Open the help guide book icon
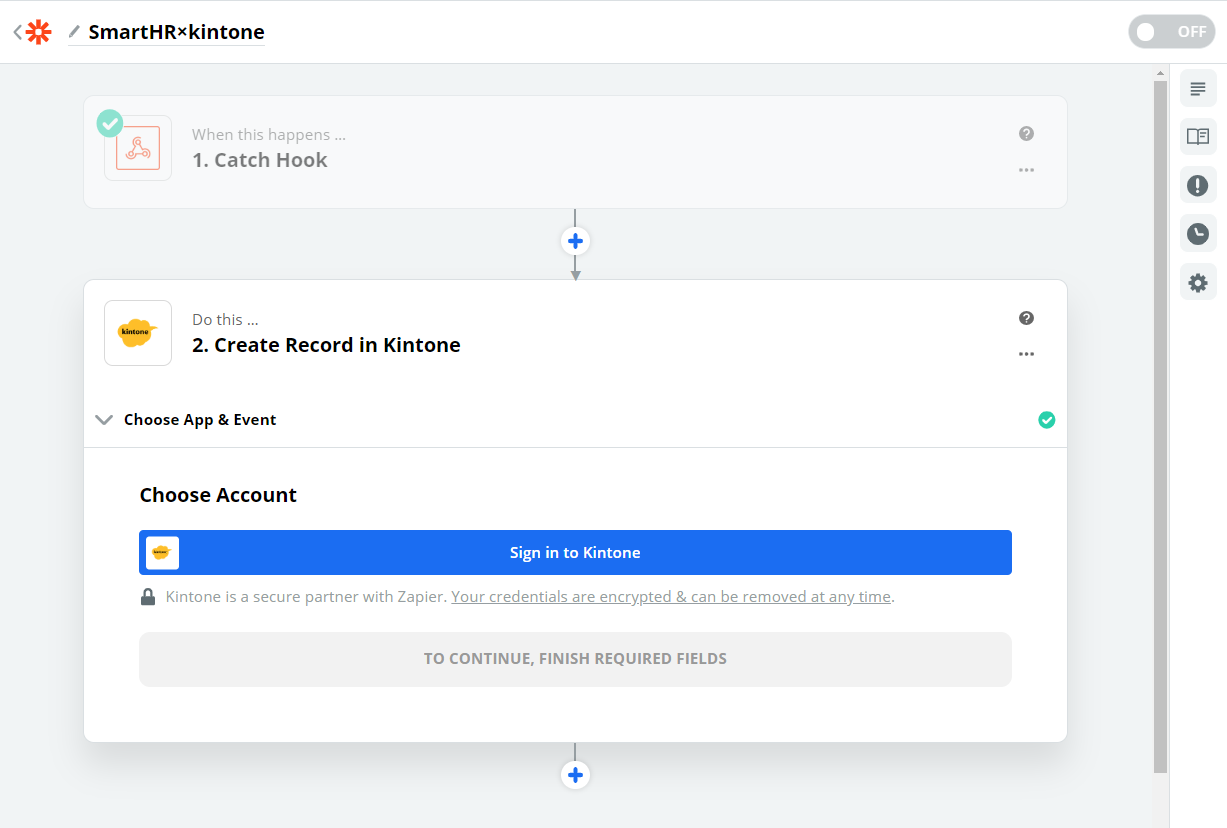This screenshot has width=1227, height=828. coord(1198,136)
